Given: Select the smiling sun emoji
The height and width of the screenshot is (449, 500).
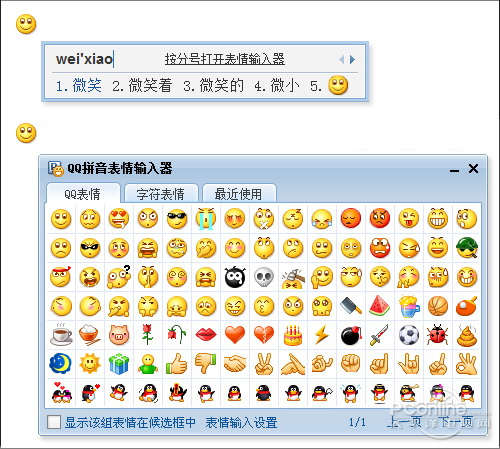Looking at the screenshot, I should (90, 364).
